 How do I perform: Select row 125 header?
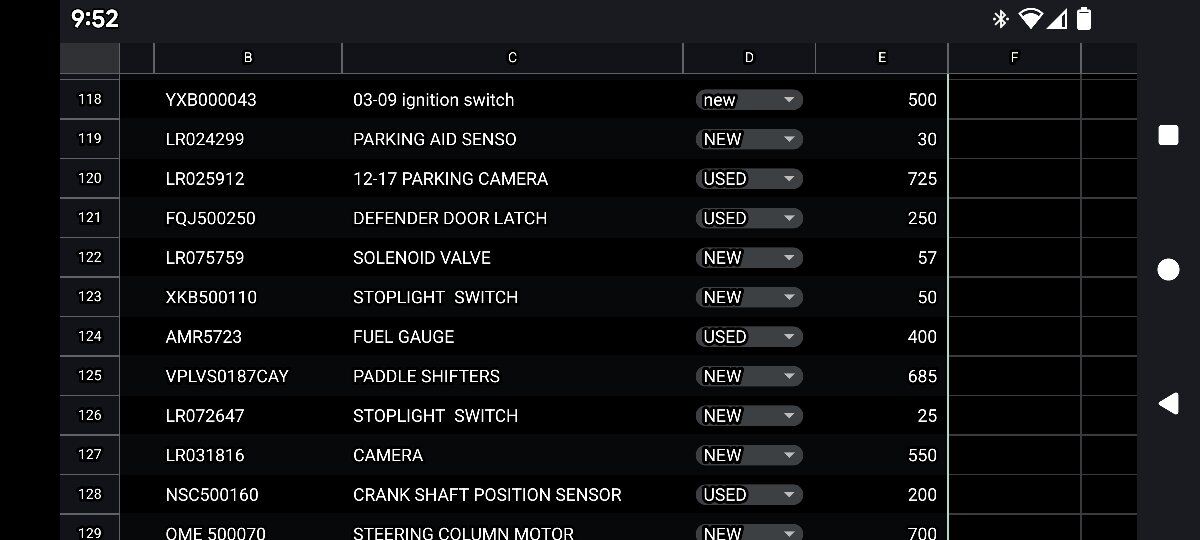click(90, 376)
